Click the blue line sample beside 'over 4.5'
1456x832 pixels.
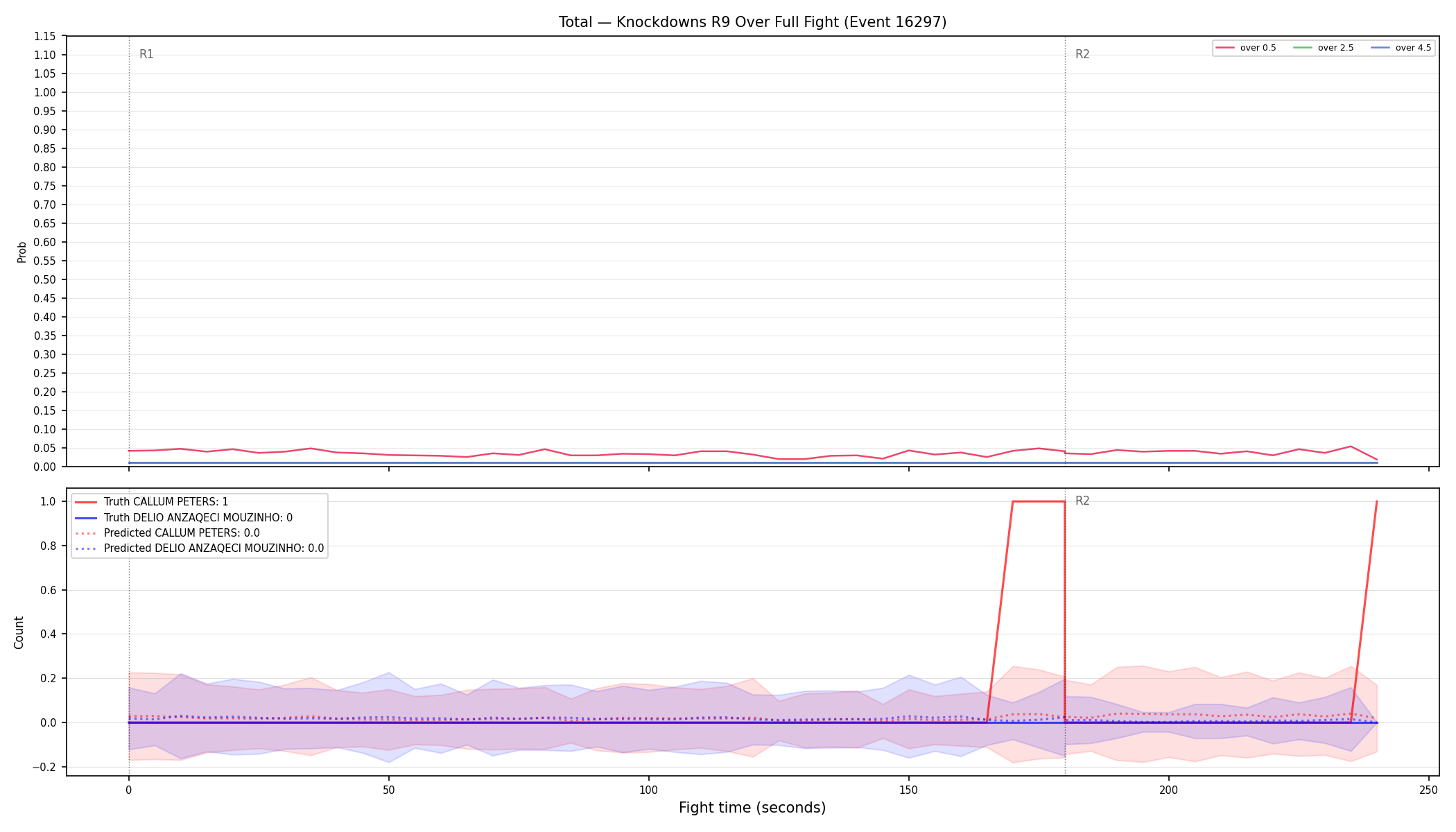click(x=1381, y=48)
